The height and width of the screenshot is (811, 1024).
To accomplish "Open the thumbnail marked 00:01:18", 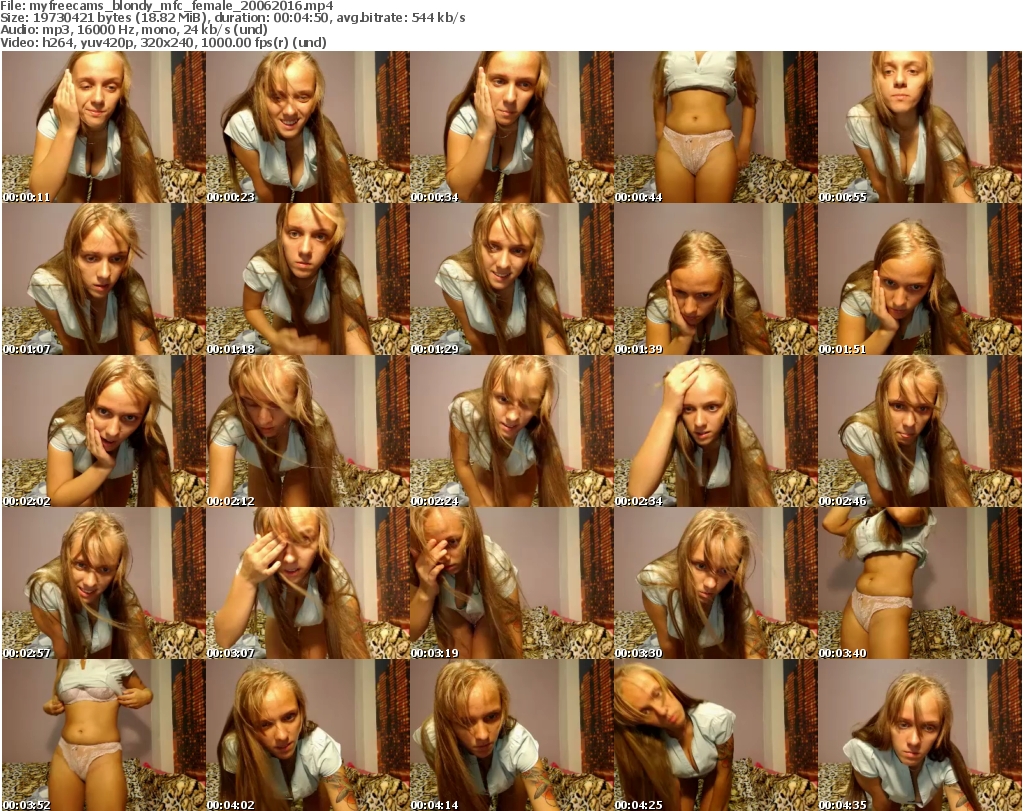I will (308, 279).
